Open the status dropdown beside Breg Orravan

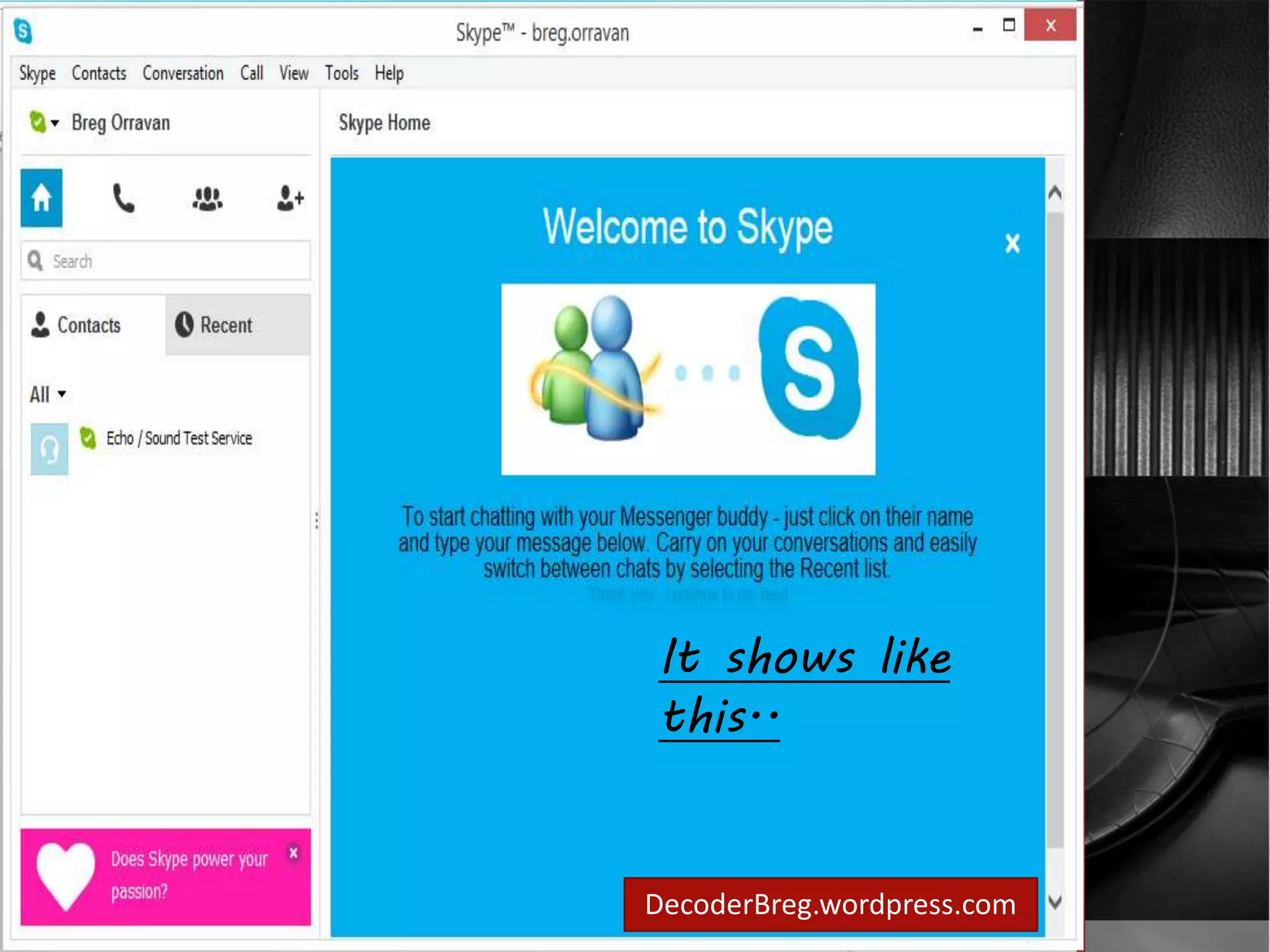[x=55, y=123]
